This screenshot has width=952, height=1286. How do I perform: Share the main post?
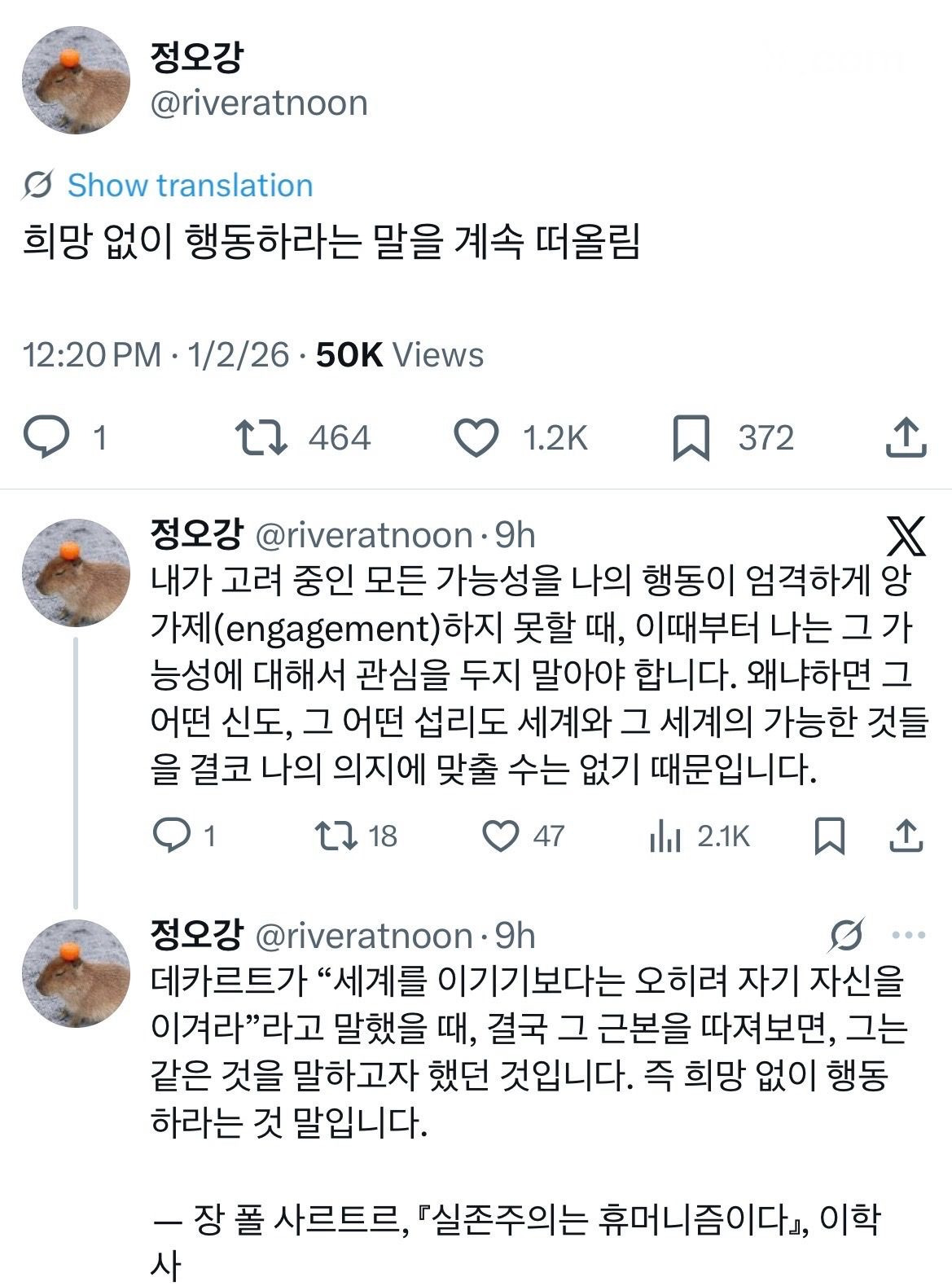point(905,437)
